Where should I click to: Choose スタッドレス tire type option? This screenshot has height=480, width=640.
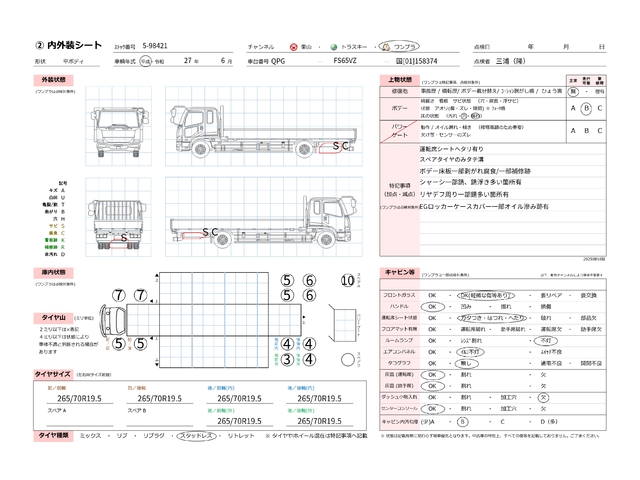(x=196, y=436)
